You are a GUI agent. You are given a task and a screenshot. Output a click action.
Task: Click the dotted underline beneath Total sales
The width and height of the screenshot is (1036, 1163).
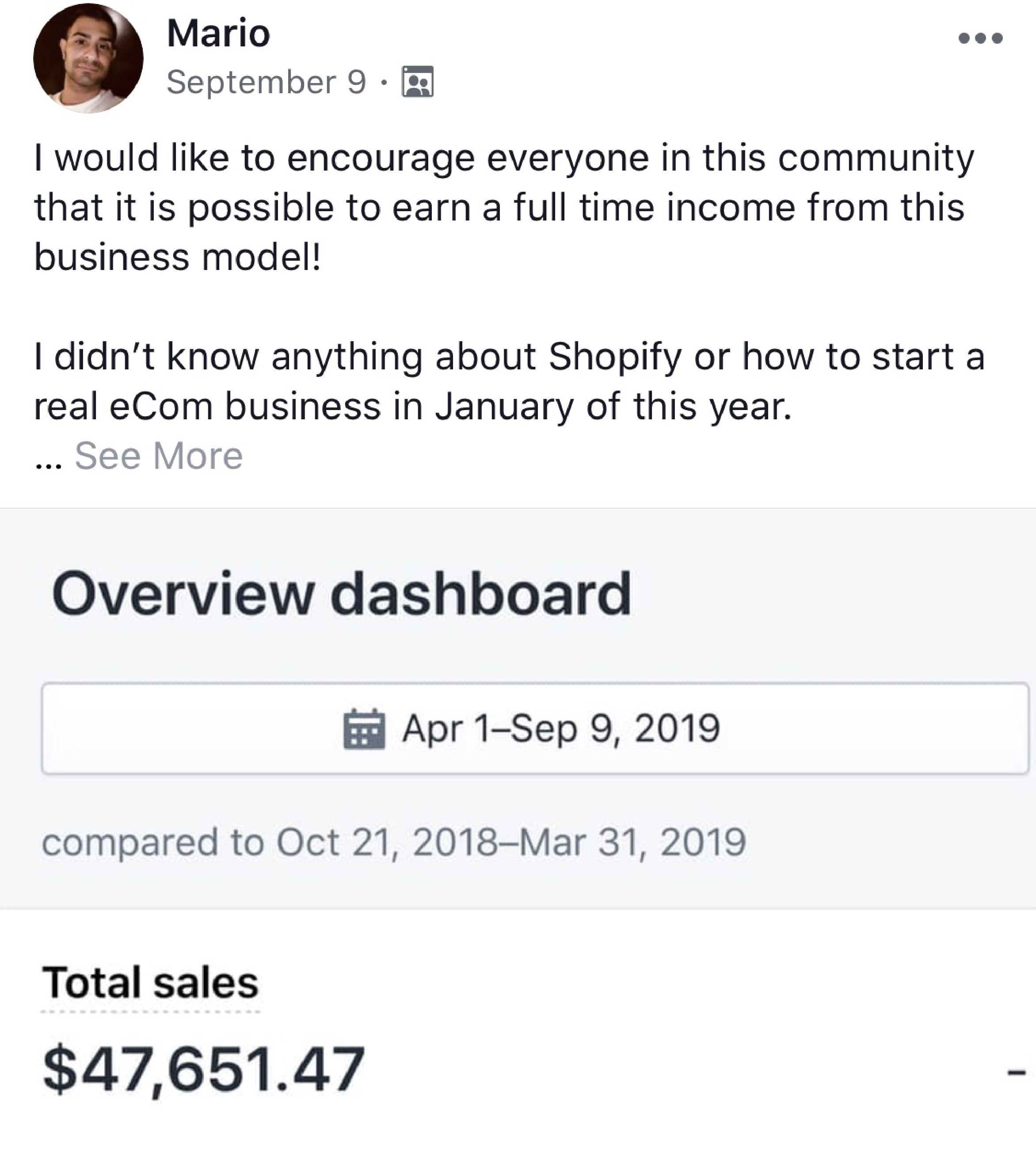(150, 1011)
